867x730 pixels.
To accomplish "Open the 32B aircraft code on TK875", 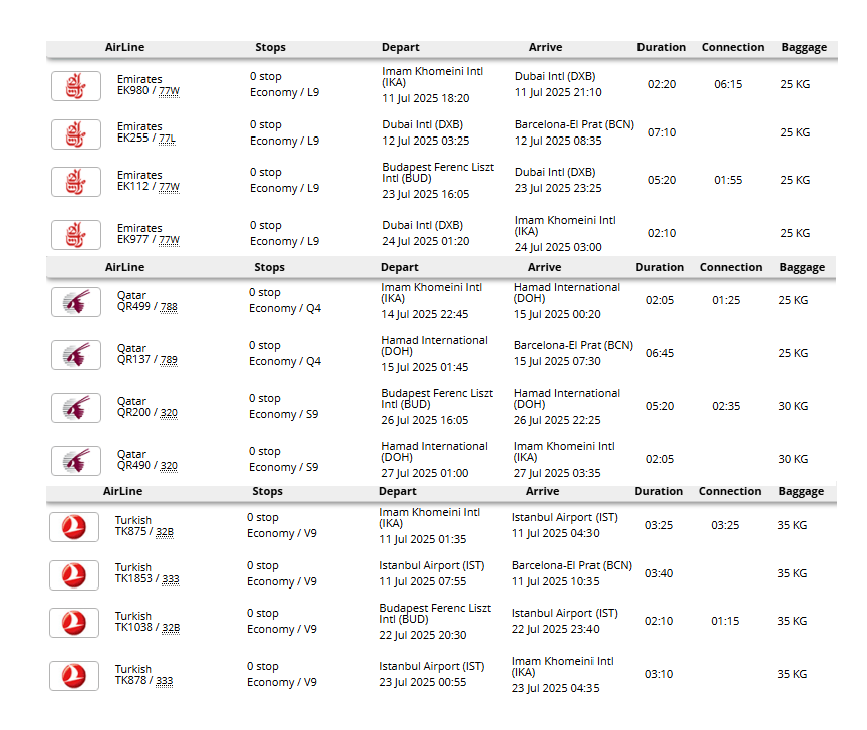I will pos(165,532).
